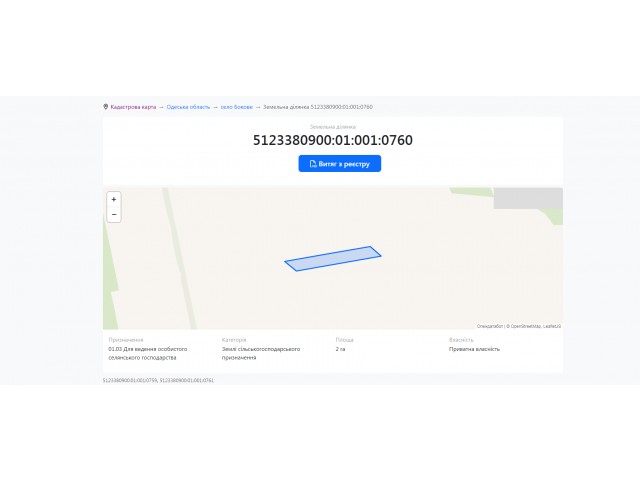Viewport: 640px width, 480px height.
Task: Open the Leaflet attribution link
Action: coord(552,326)
